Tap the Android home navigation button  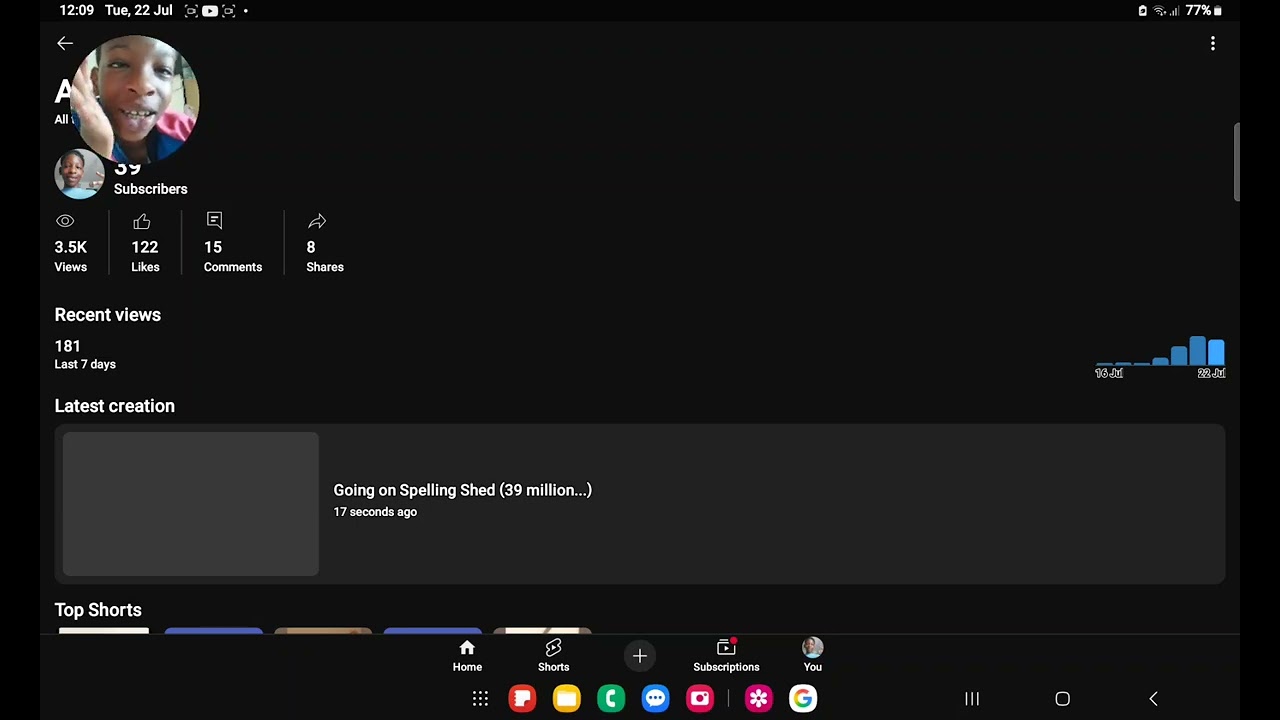pos(1063,699)
